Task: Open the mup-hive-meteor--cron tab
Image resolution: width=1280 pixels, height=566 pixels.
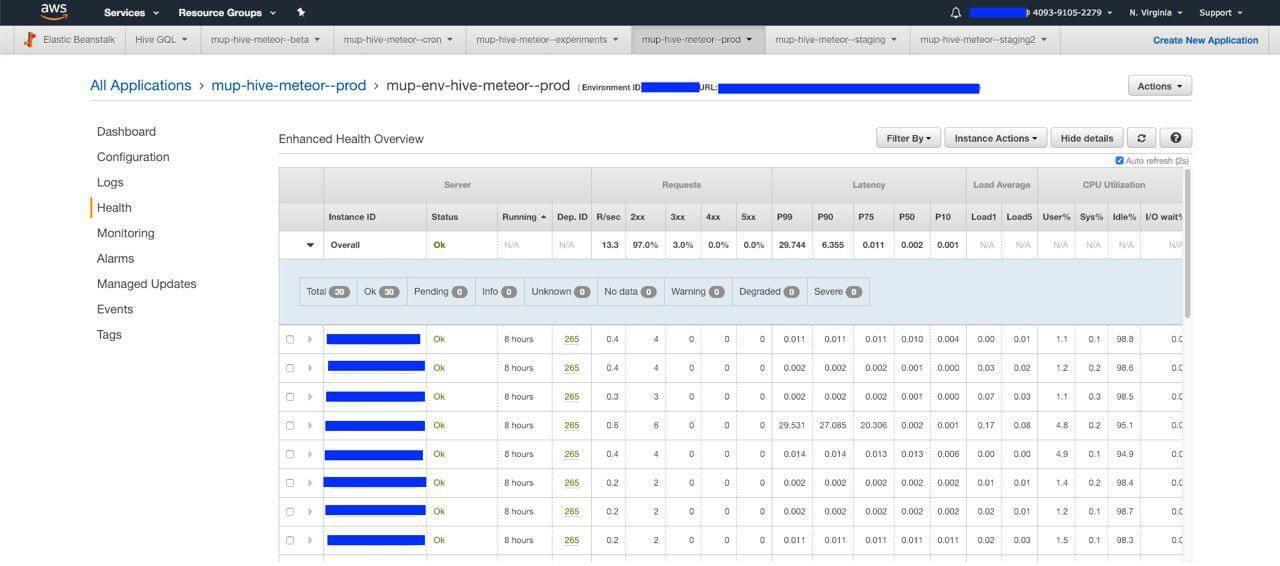Action: click(x=398, y=40)
